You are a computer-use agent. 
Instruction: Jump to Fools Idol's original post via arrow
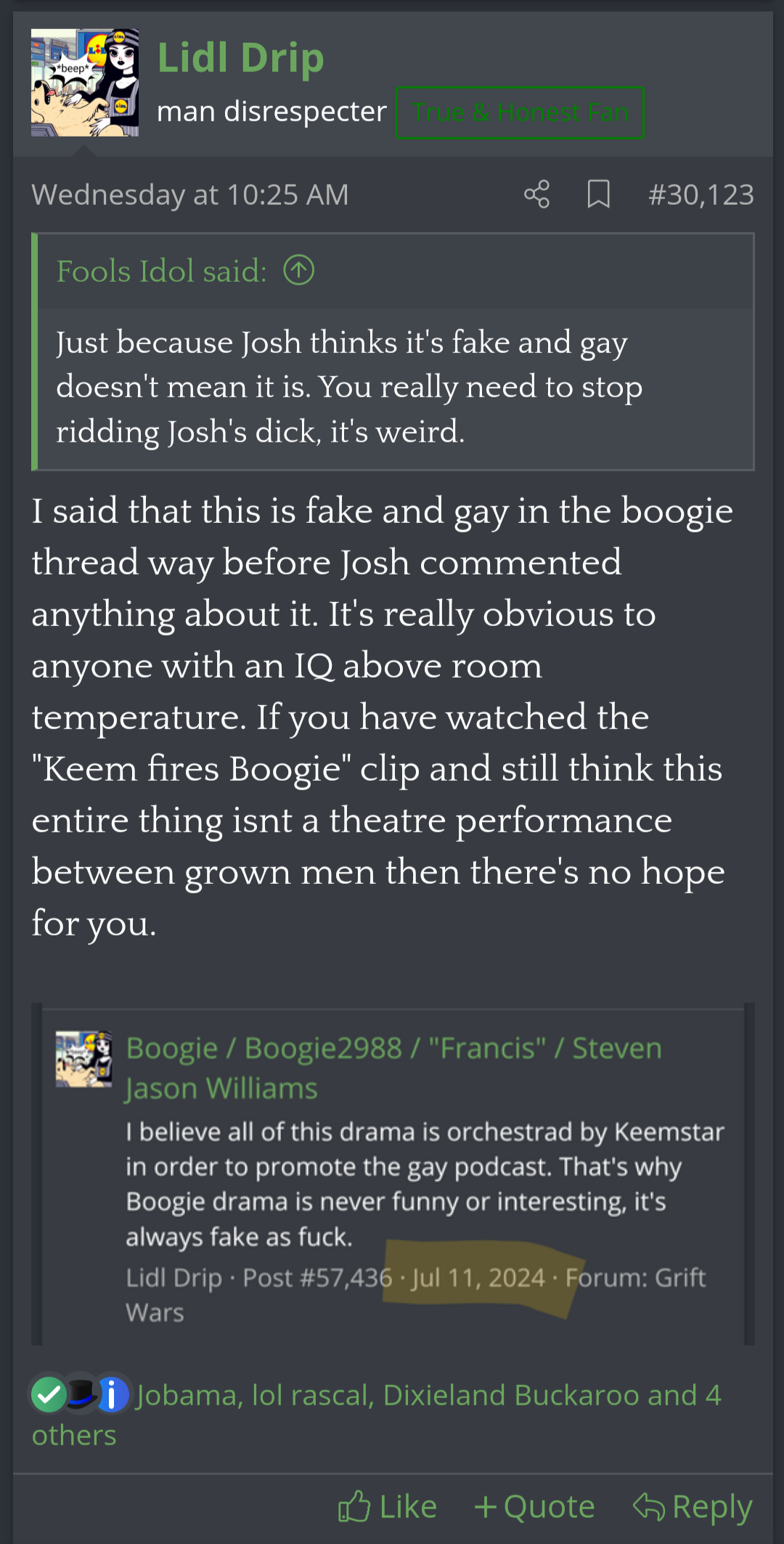pos(298,271)
